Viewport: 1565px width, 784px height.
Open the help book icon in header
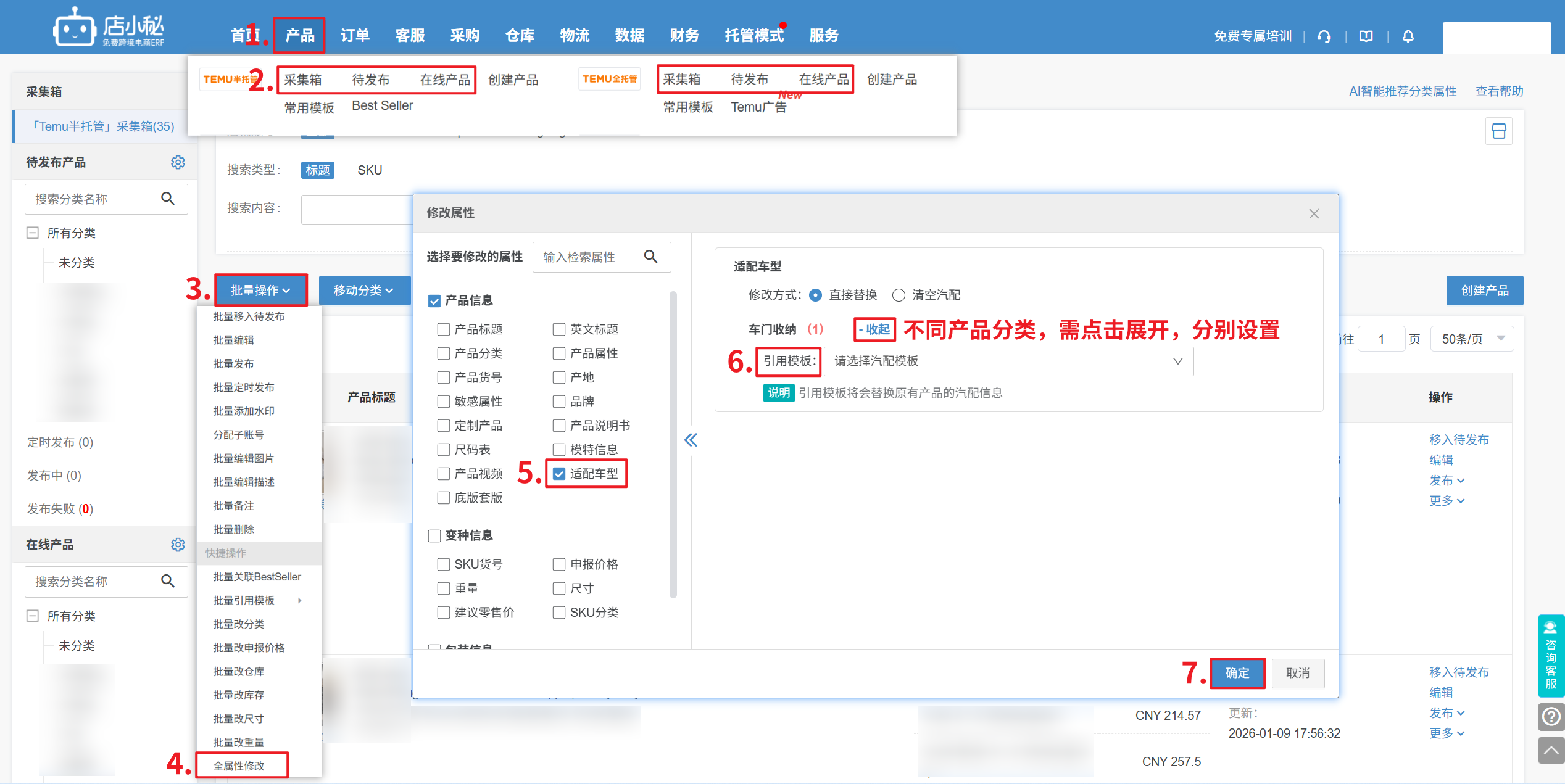[1366, 36]
